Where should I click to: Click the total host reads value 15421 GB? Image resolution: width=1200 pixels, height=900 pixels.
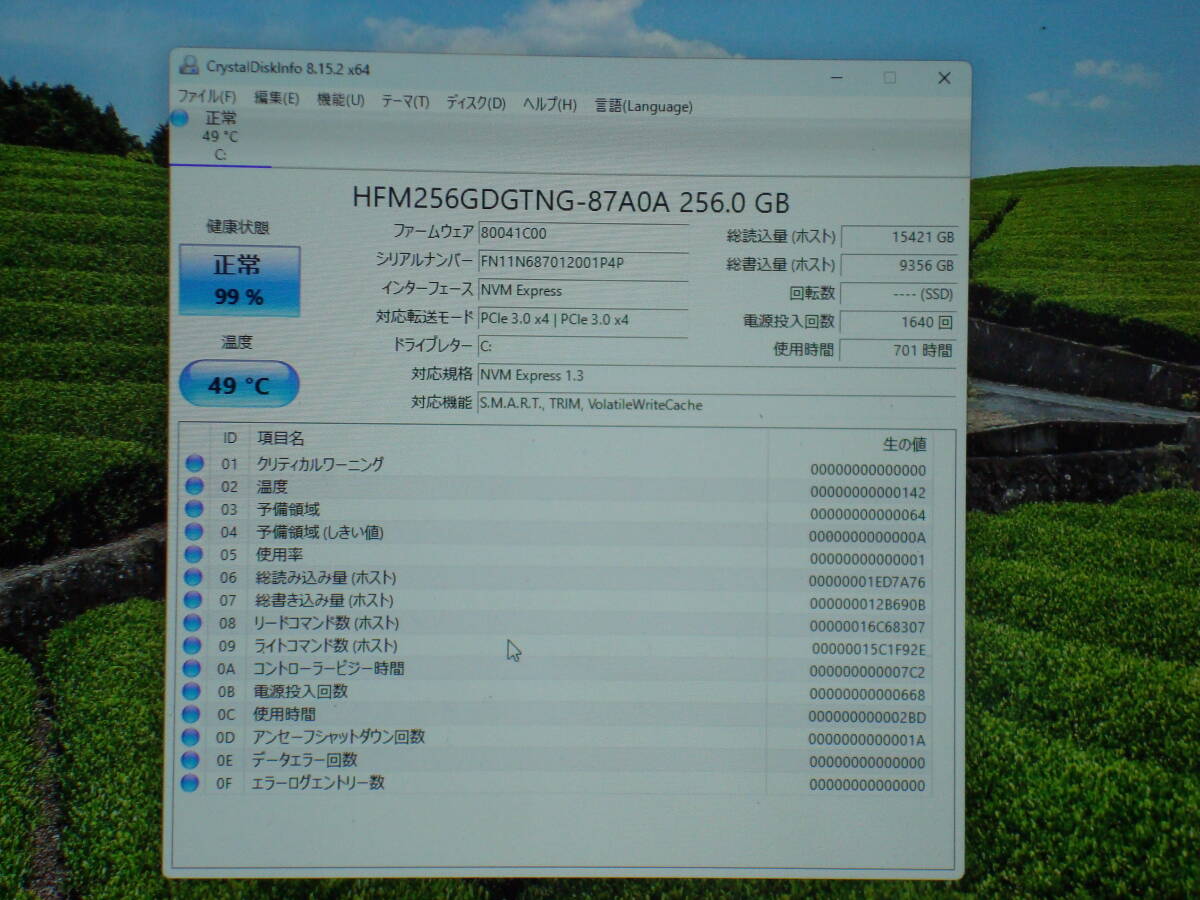pos(899,237)
